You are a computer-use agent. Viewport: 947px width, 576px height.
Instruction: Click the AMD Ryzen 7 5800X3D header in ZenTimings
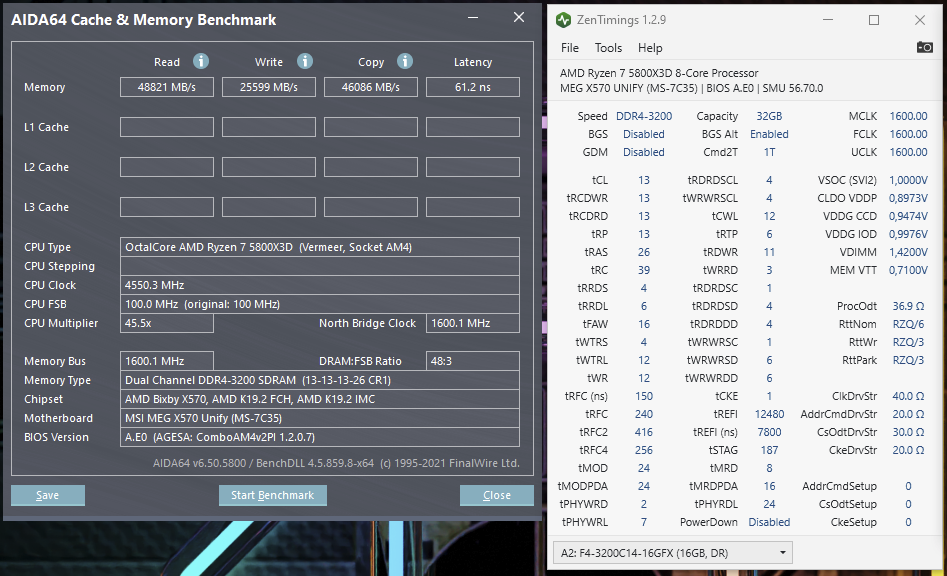(x=659, y=73)
